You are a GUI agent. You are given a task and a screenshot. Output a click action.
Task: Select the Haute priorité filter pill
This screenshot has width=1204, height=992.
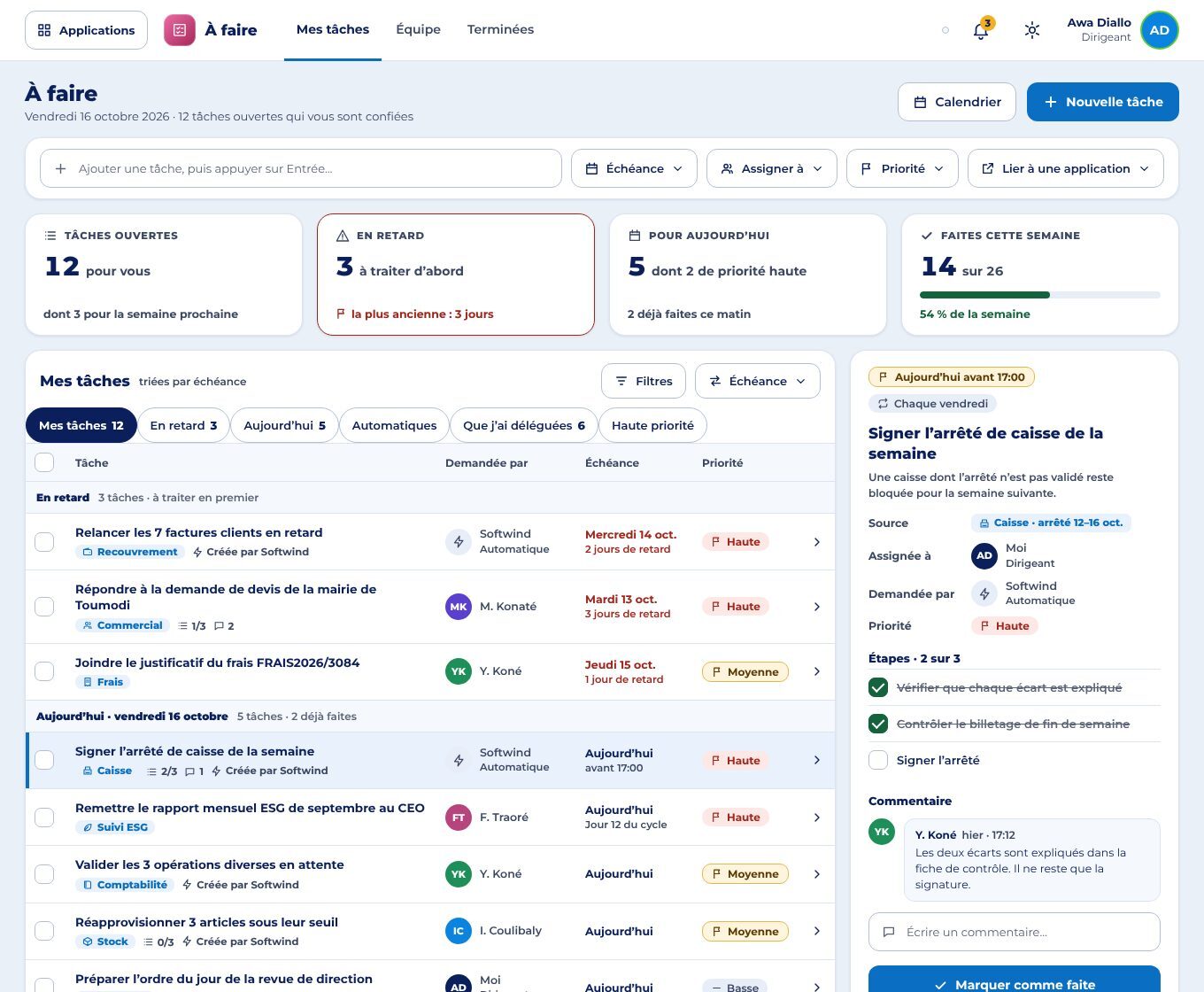(x=652, y=425)
